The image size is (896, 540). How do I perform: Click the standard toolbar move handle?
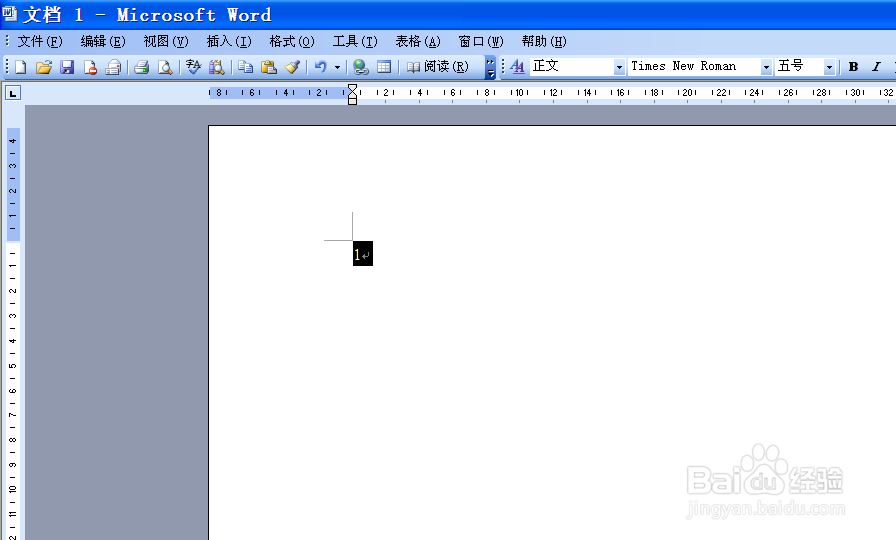tap(7, 67)
